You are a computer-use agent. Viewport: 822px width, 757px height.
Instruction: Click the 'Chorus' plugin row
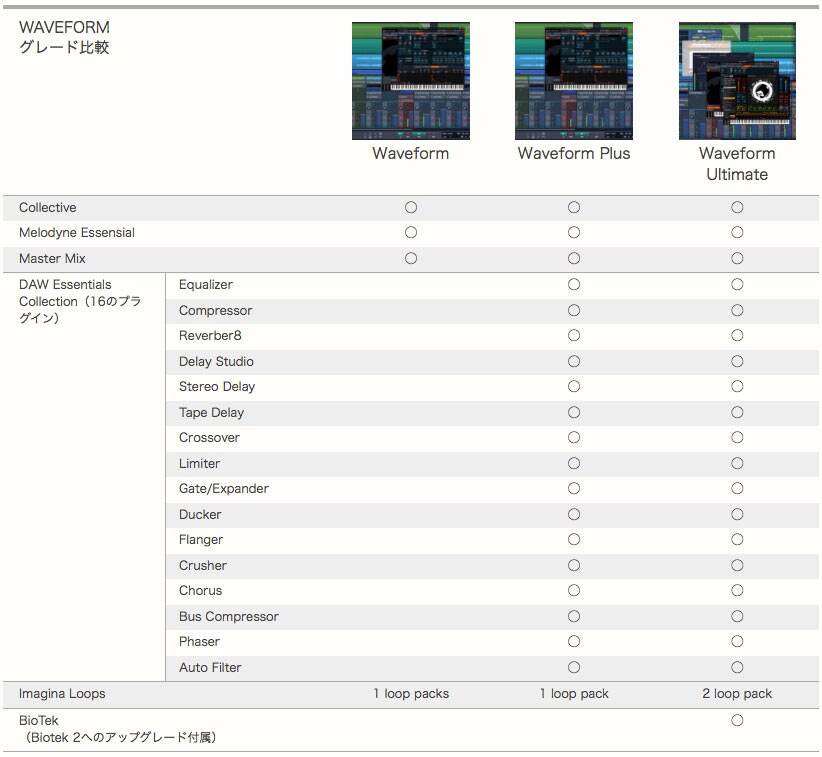492,591
